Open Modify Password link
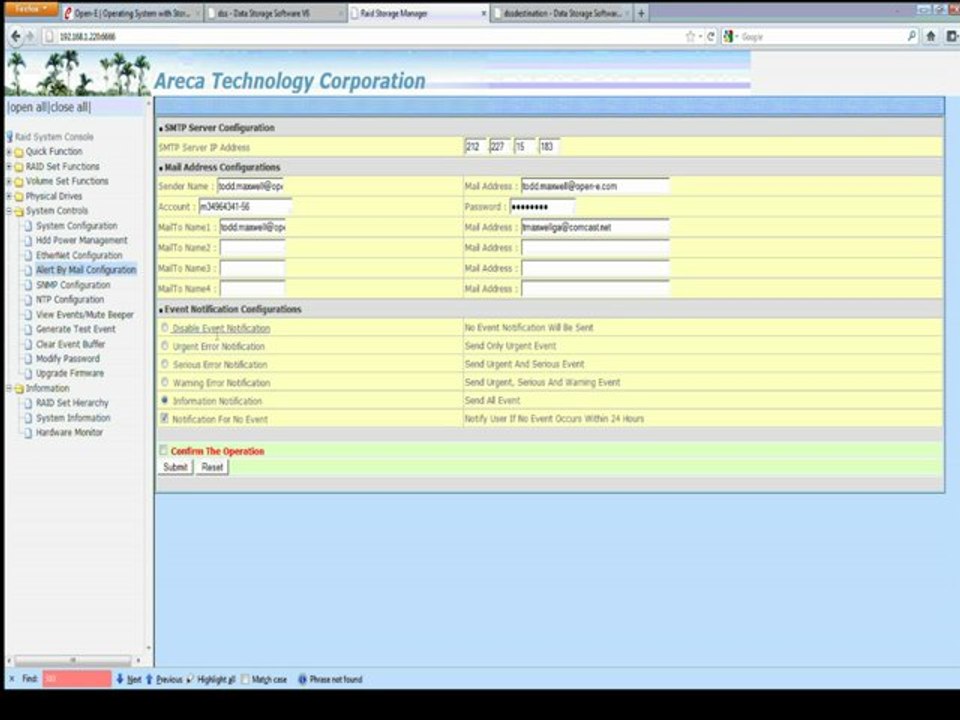The image size is (960, 720). (67, 359)
